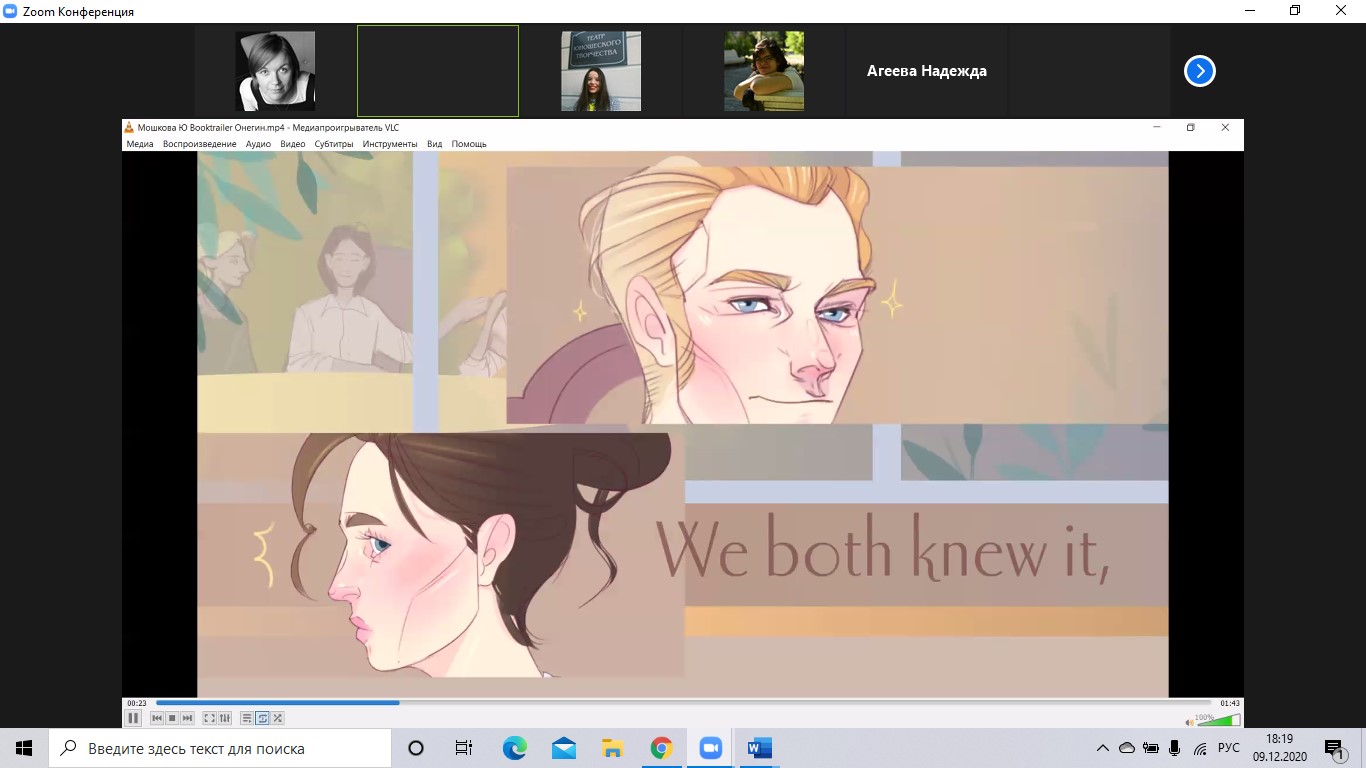Viewport: 1366px width, 768px height.
Task: Open File Explorer from taskbar
Action: click(x=612, y=748)
